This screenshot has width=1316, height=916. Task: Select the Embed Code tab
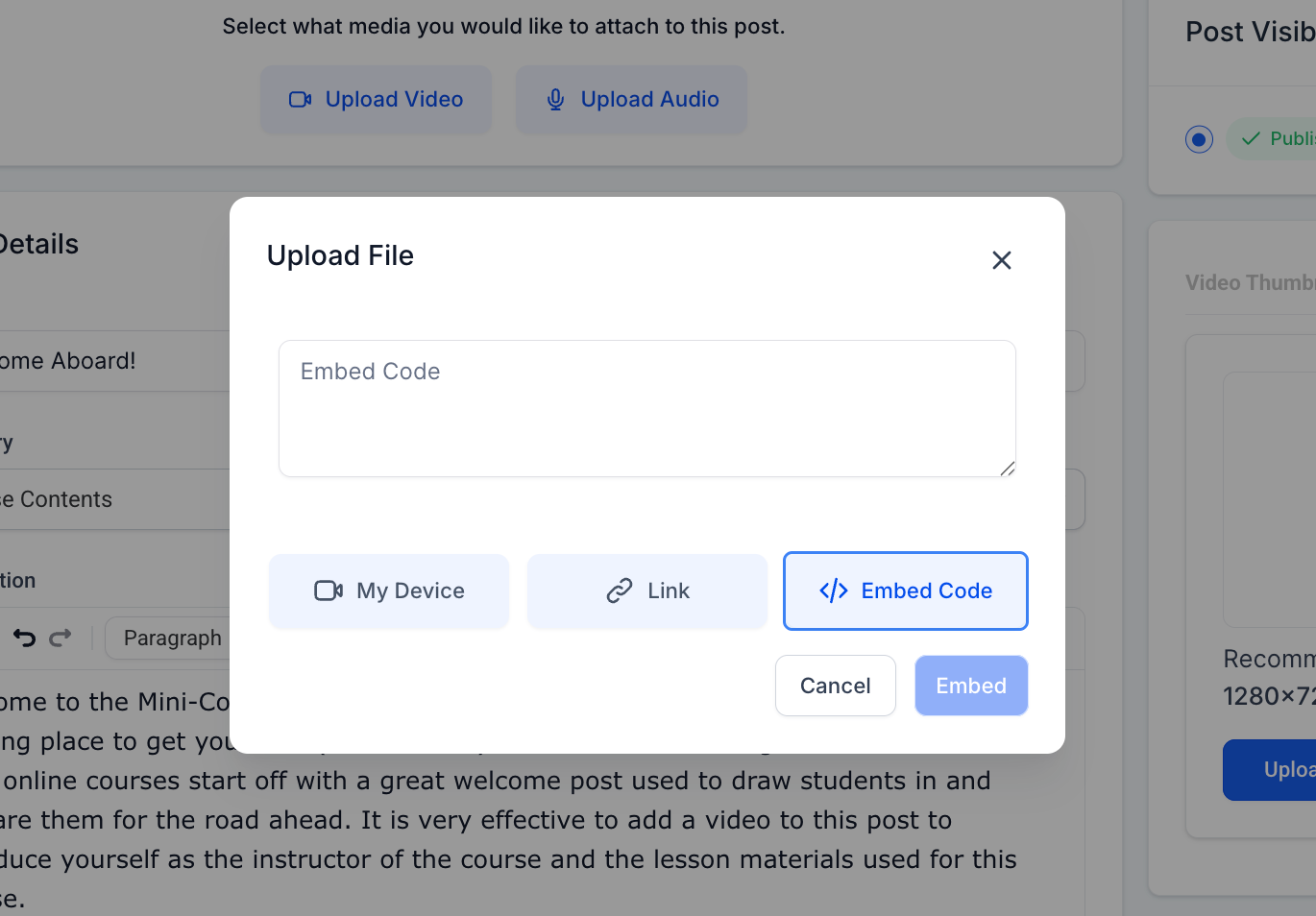(x=906, y=591)
